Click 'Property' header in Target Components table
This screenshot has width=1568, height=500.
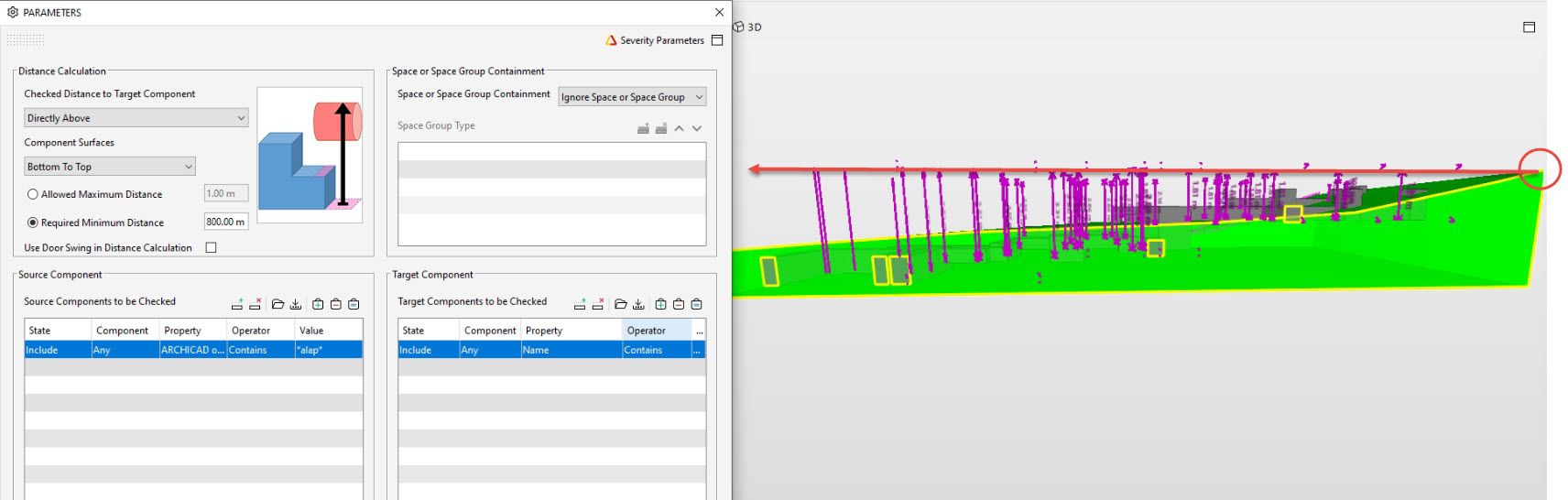point(572,331)
